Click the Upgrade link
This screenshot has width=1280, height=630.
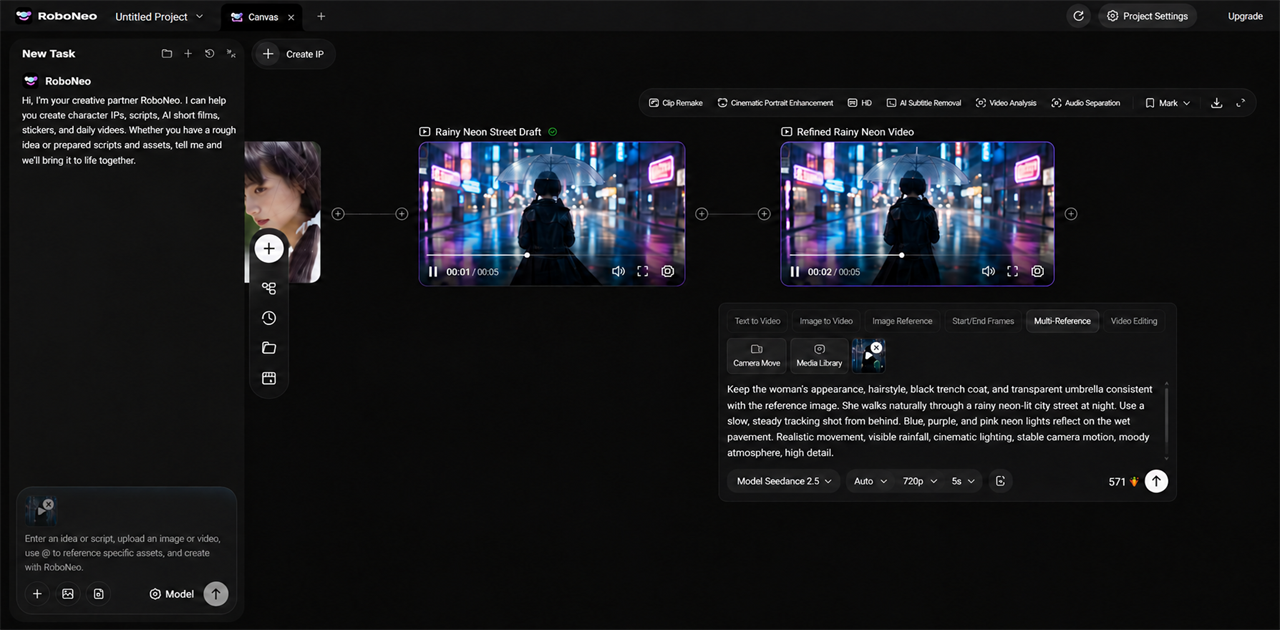click(1245, 16)
